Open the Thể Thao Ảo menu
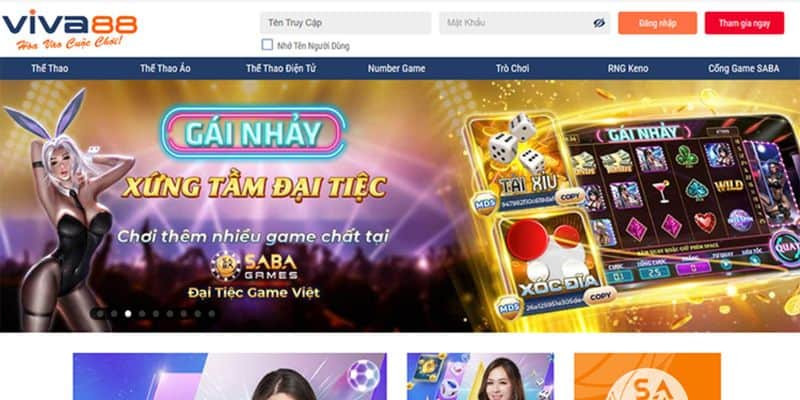 click(165, 68)
